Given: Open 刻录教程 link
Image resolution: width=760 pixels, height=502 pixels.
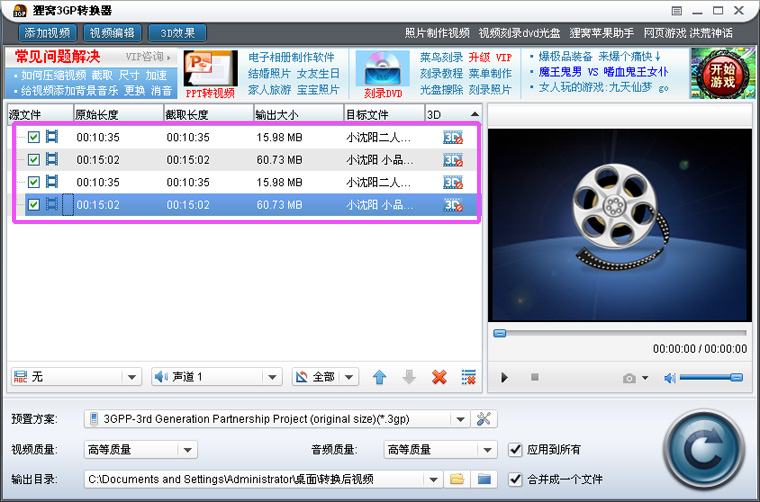Looking at the screenshot, I should [x=441, y=74].
